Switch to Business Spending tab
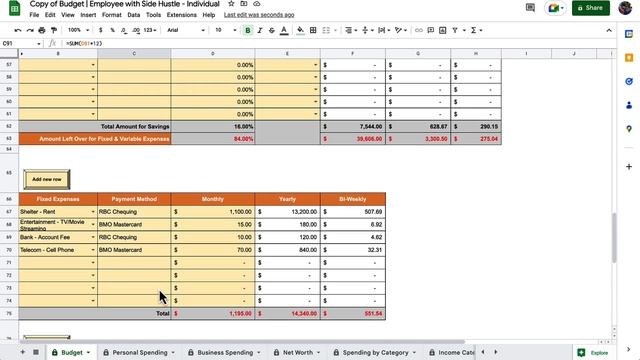The image size is (640, 360). (224, 352)
